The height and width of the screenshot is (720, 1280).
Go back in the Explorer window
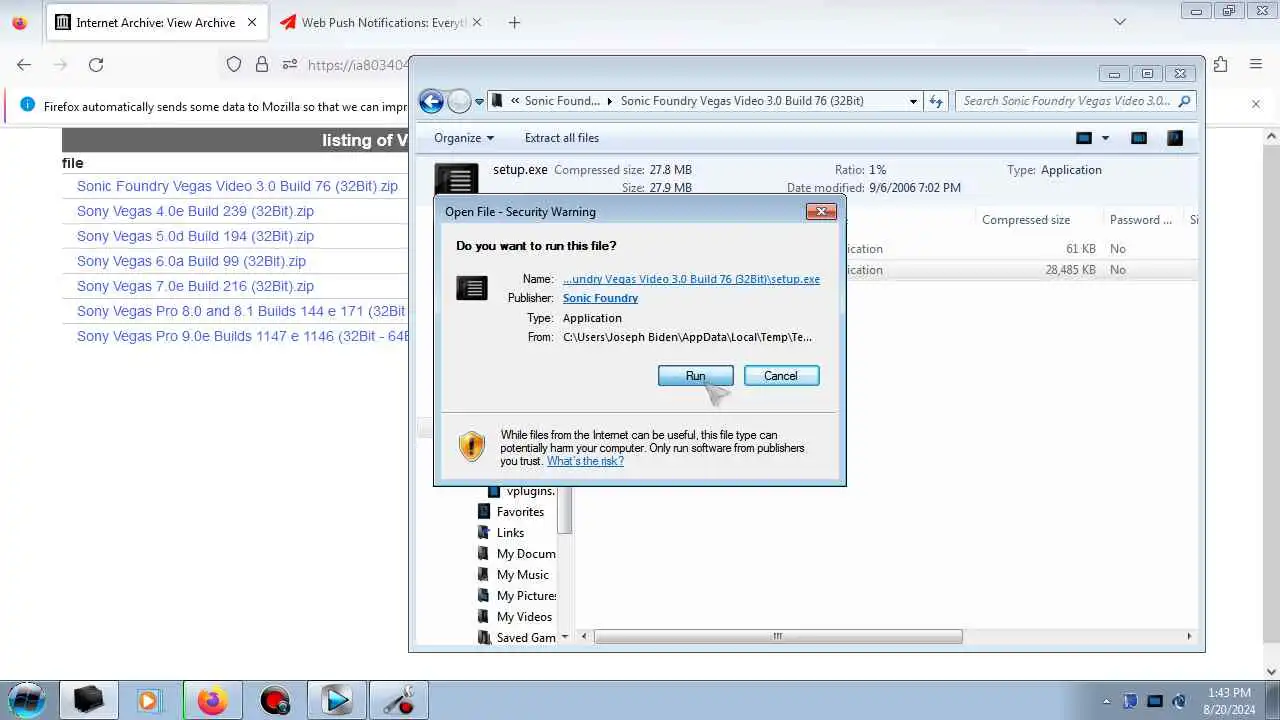point(431,101)
